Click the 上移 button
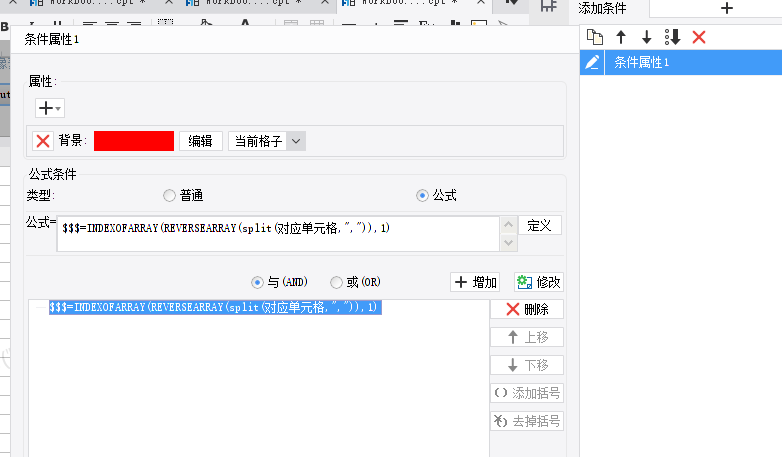Image resolution: width=782 pixels, height=457 pixels. (x=527, y=337)
